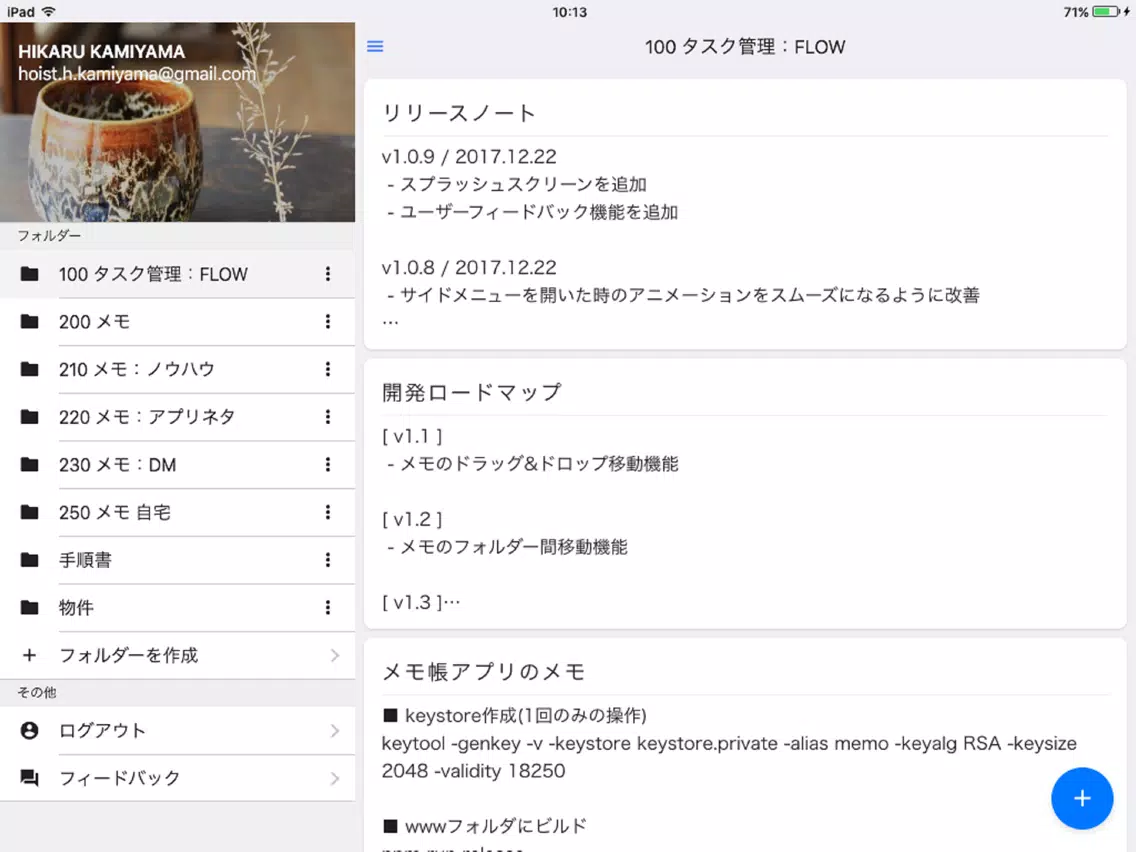Open more options for 100 タスク管理:FLOW folder
The height and width of the screenshot is (852, 1136).
328,274
